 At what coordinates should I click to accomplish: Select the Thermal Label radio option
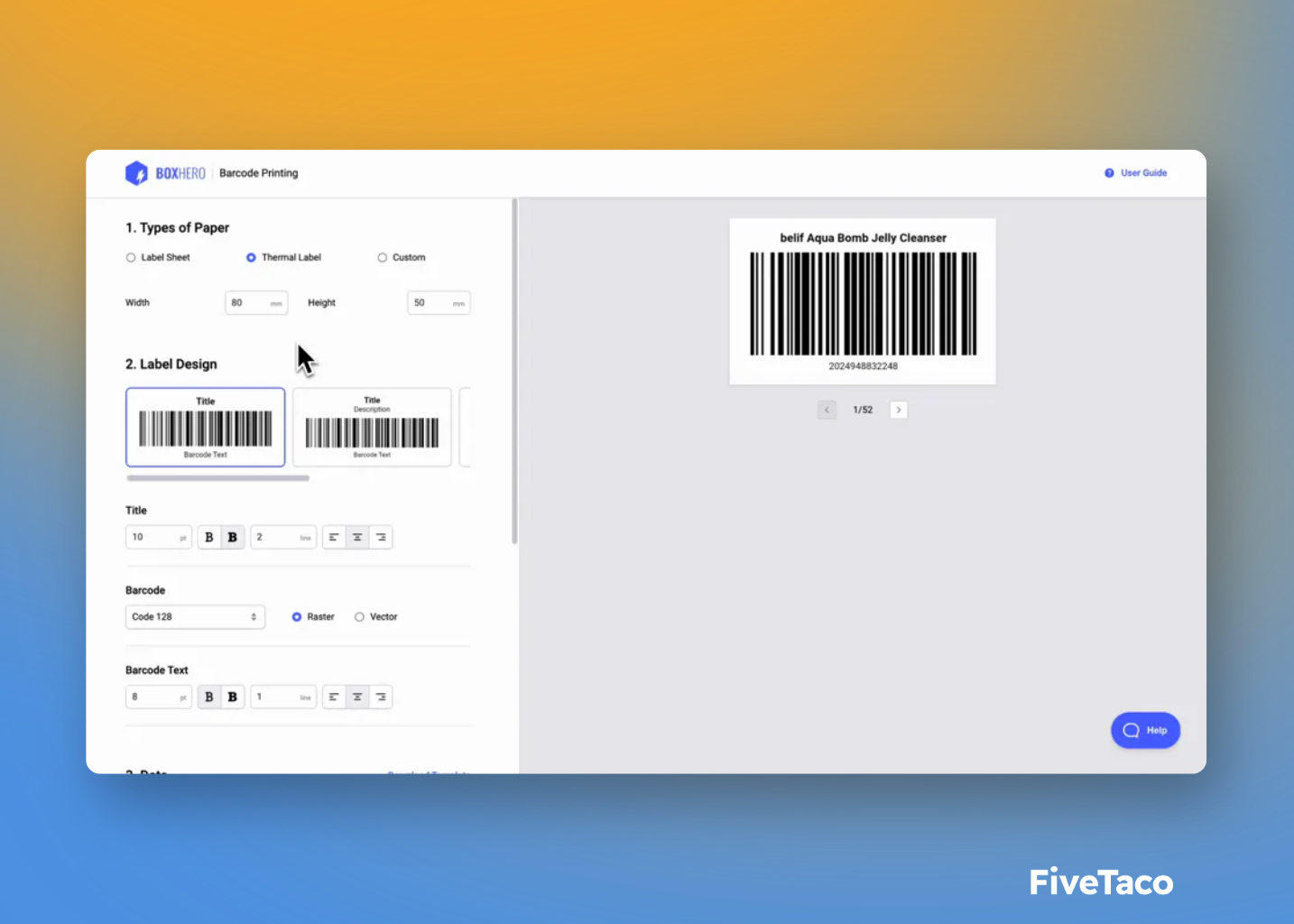(x=283, y=257)
